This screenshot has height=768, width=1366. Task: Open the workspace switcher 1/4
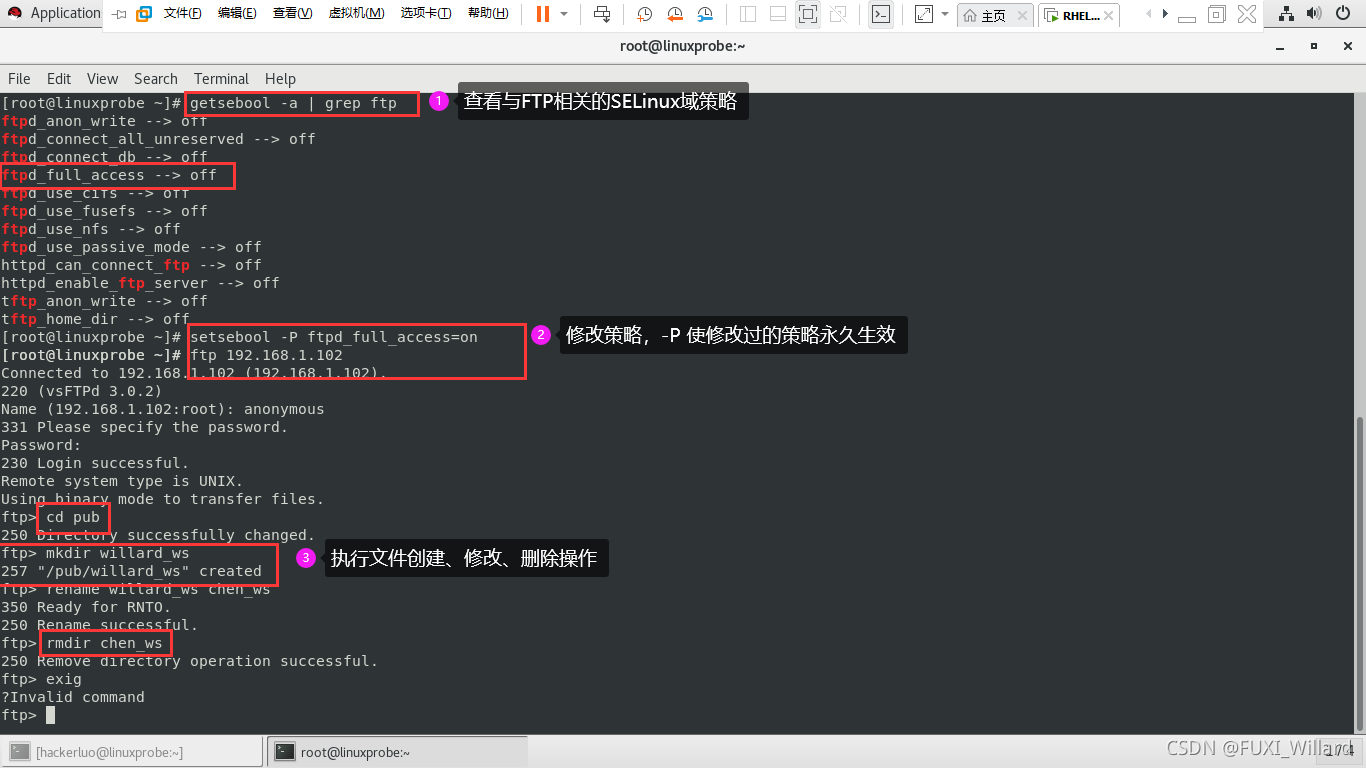coord(1340,751)
